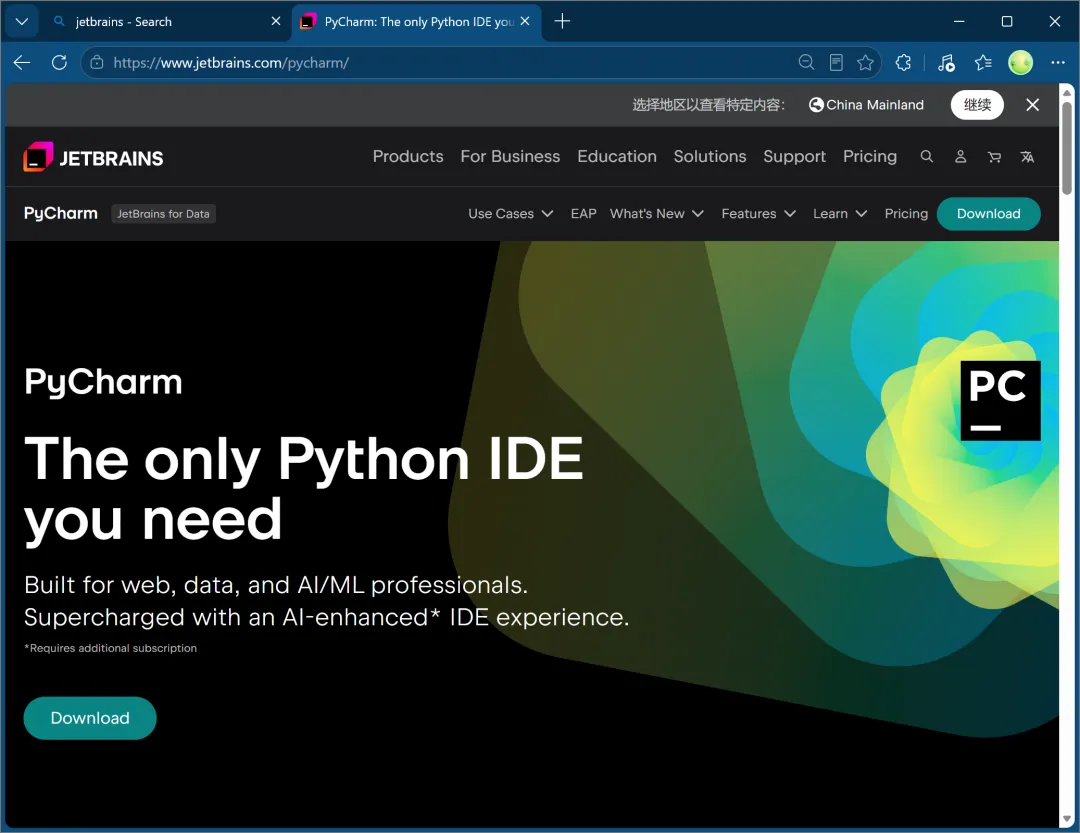Reload the current page

point(59,63)
